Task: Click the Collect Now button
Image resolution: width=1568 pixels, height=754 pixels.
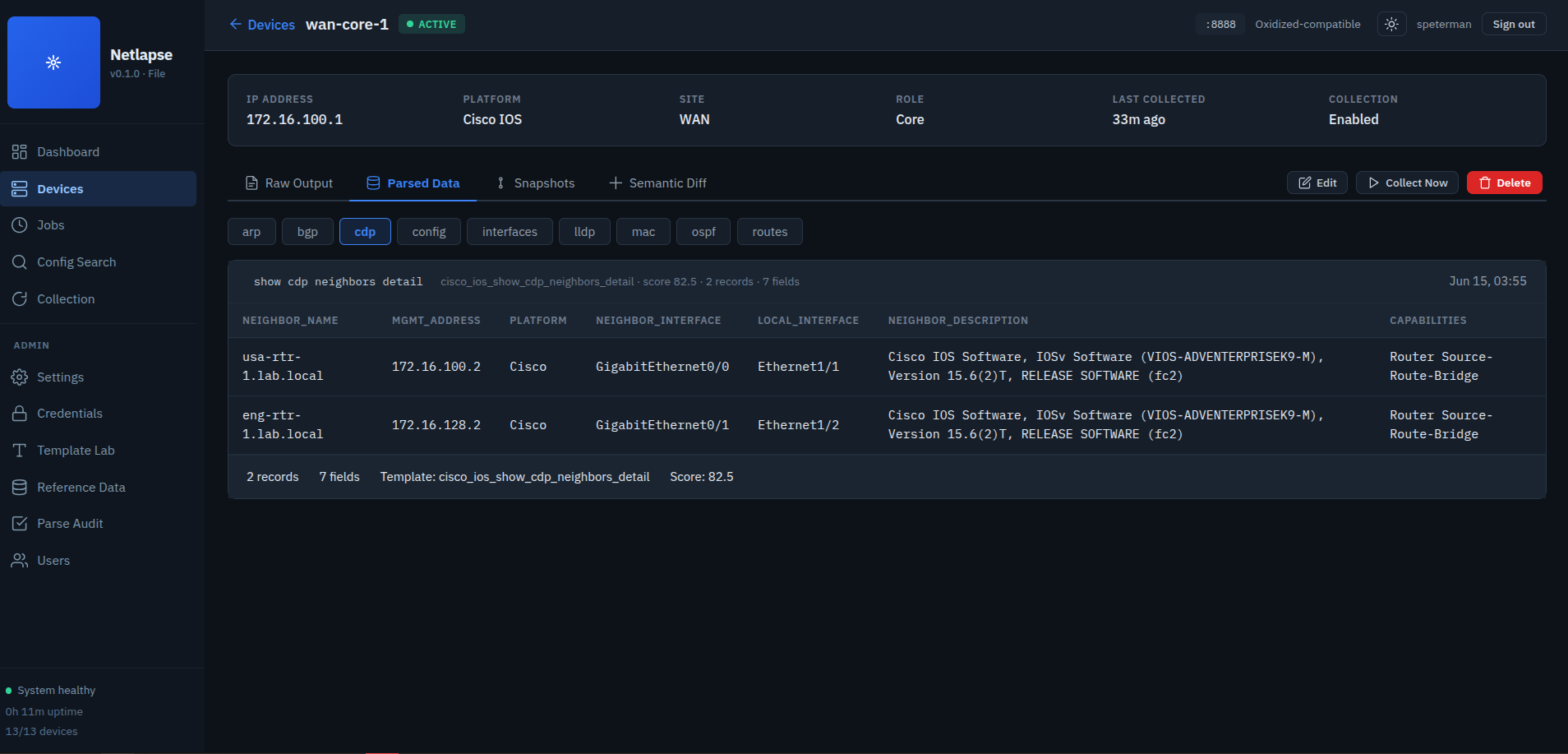Action: click(1408, 183)
